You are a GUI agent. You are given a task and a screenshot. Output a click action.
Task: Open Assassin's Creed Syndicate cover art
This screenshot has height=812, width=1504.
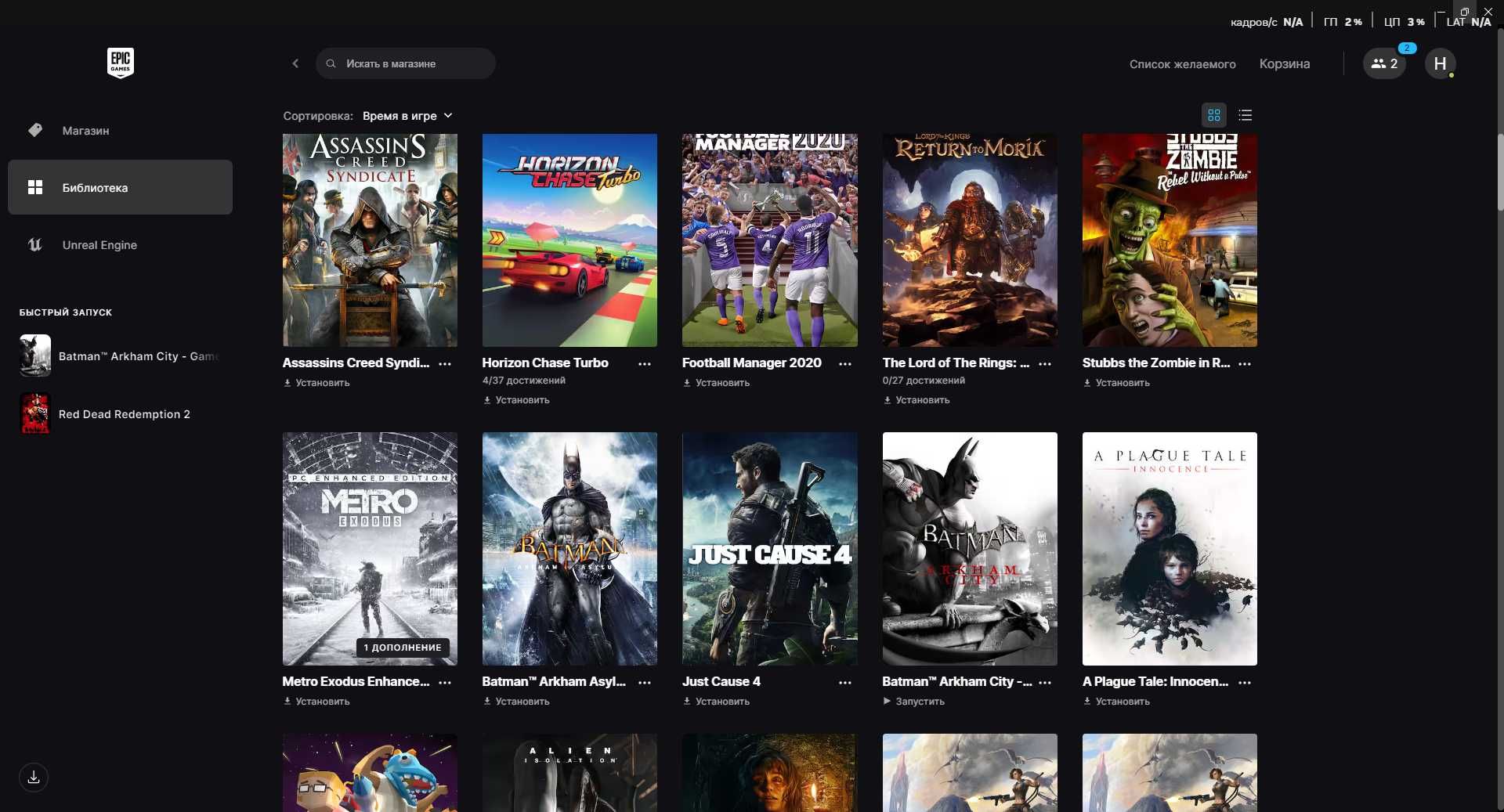(x=370, y=240)
